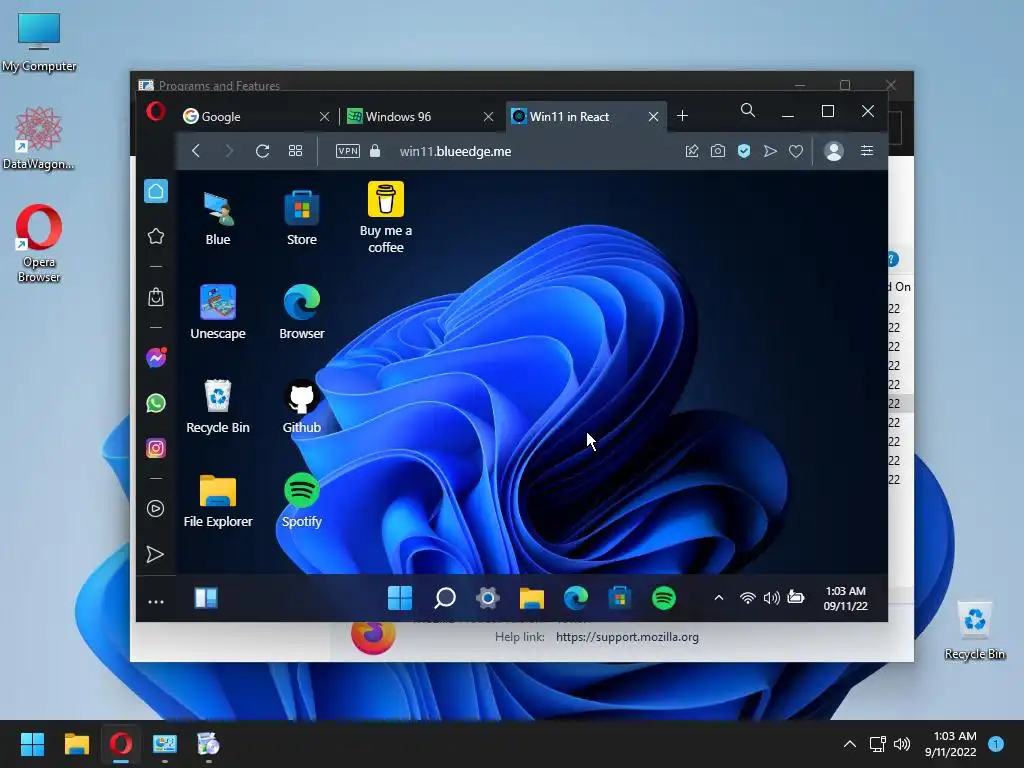Open the host Windows Start button

pos(32,744)
